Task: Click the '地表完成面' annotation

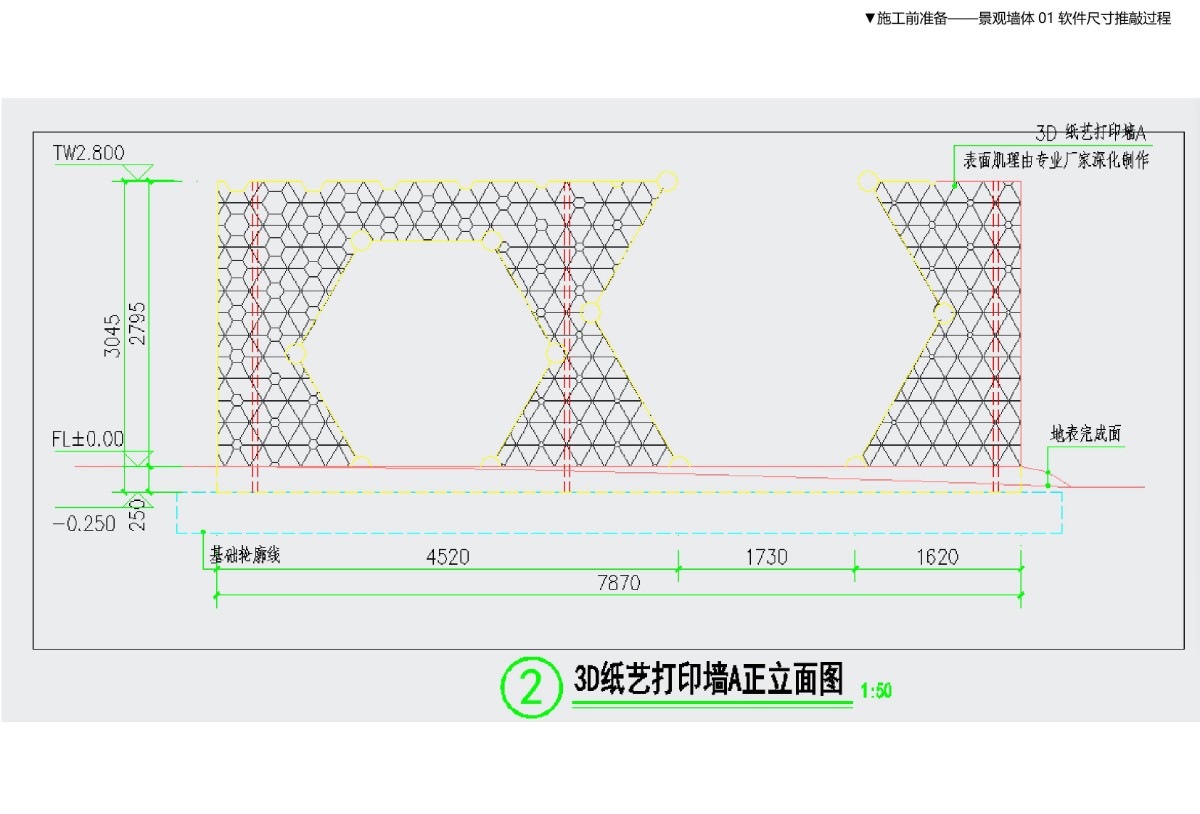Action: (x=1086, y=433)
